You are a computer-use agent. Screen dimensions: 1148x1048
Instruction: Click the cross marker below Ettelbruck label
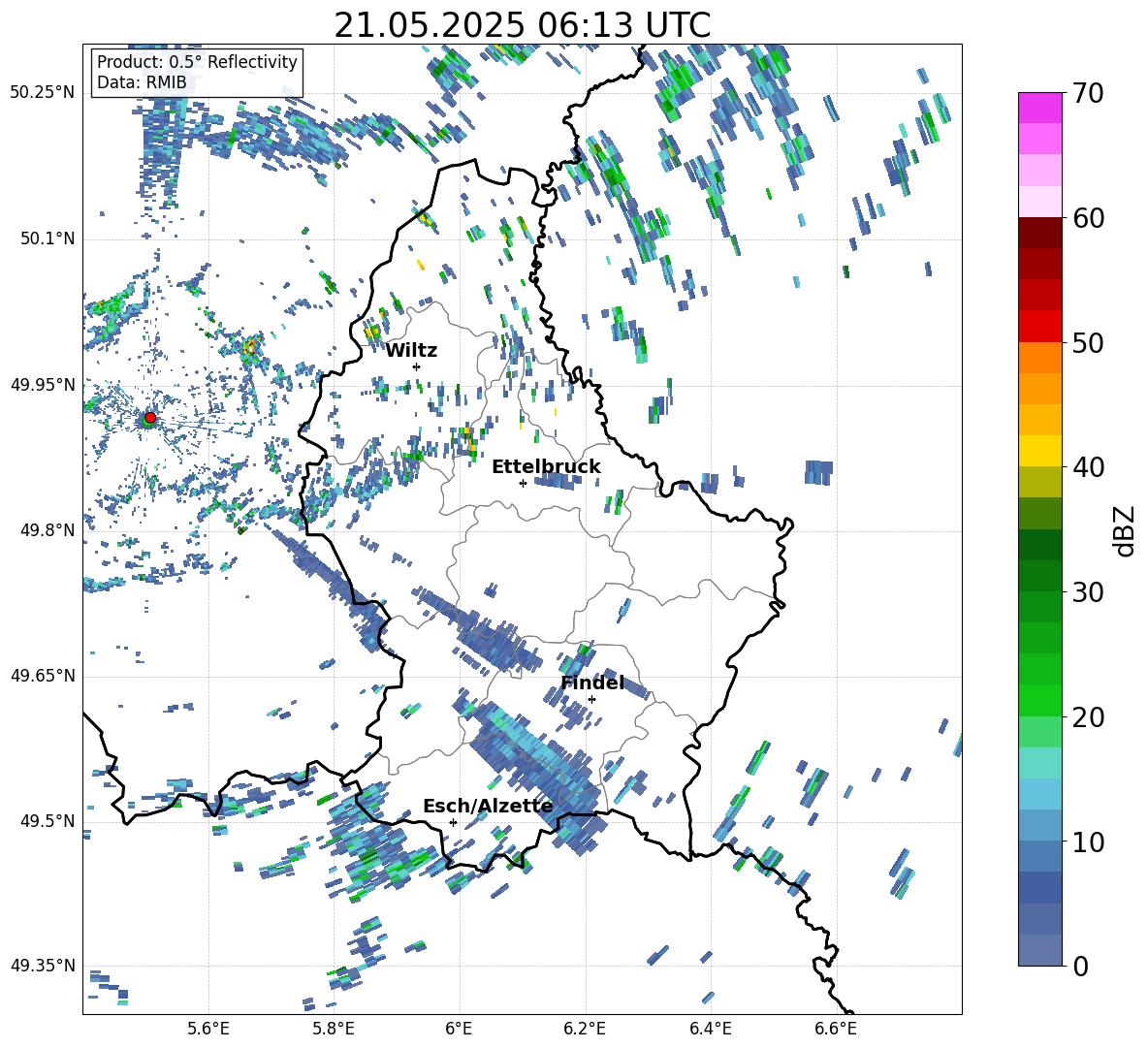[523, 483]
